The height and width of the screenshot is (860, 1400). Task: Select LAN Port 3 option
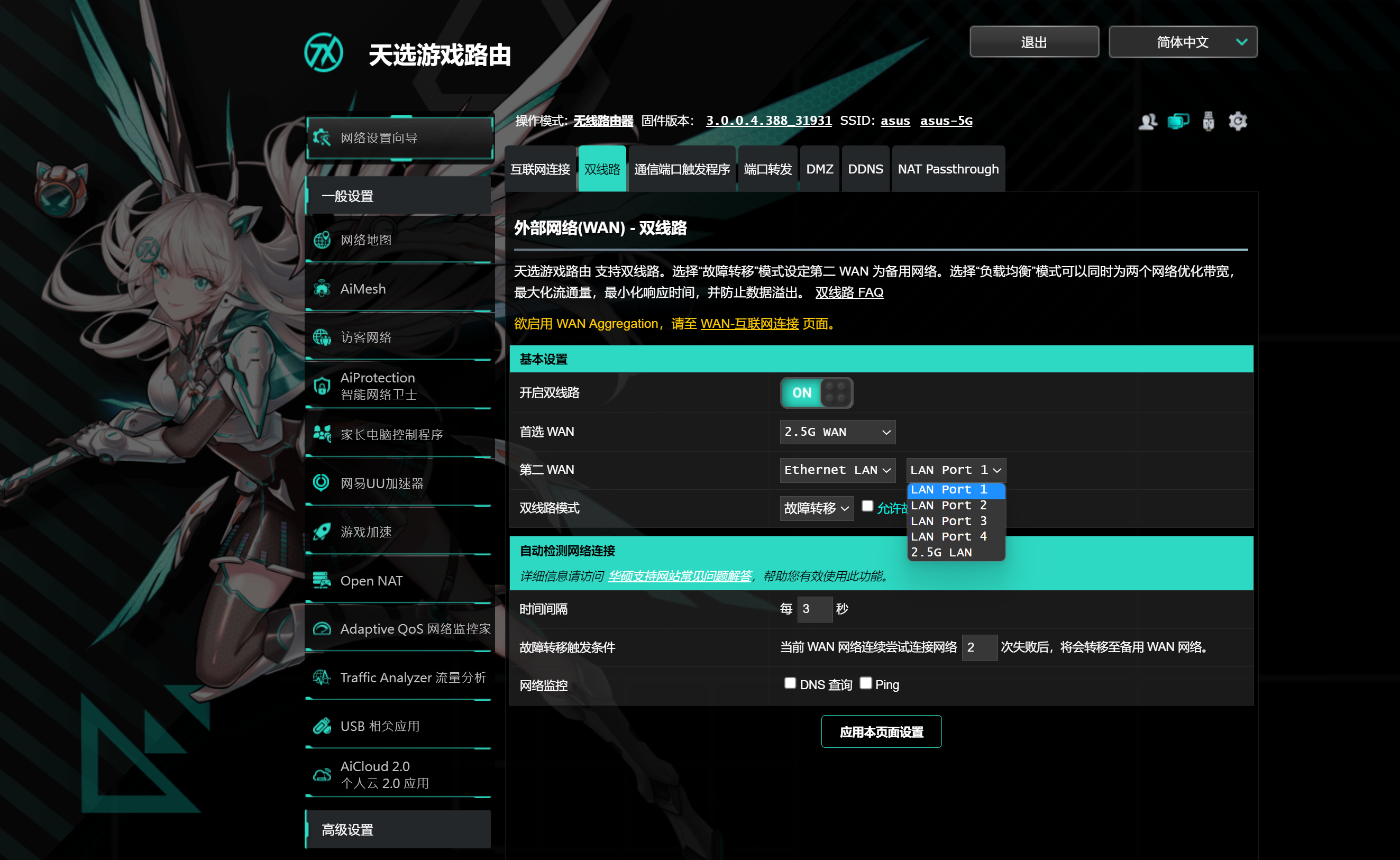(955, 521)
